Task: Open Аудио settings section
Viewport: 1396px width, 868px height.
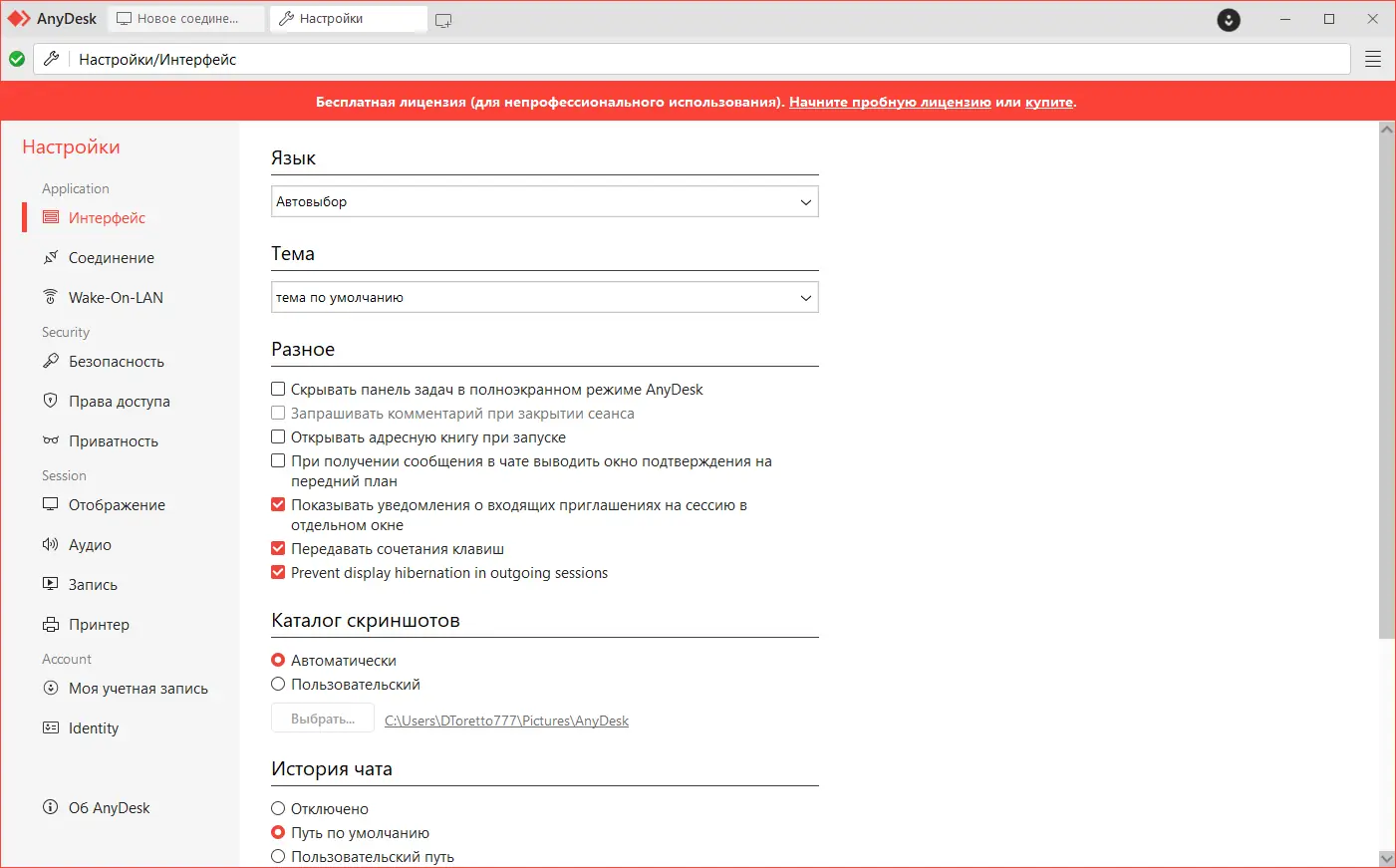Action: pos(90,544)
